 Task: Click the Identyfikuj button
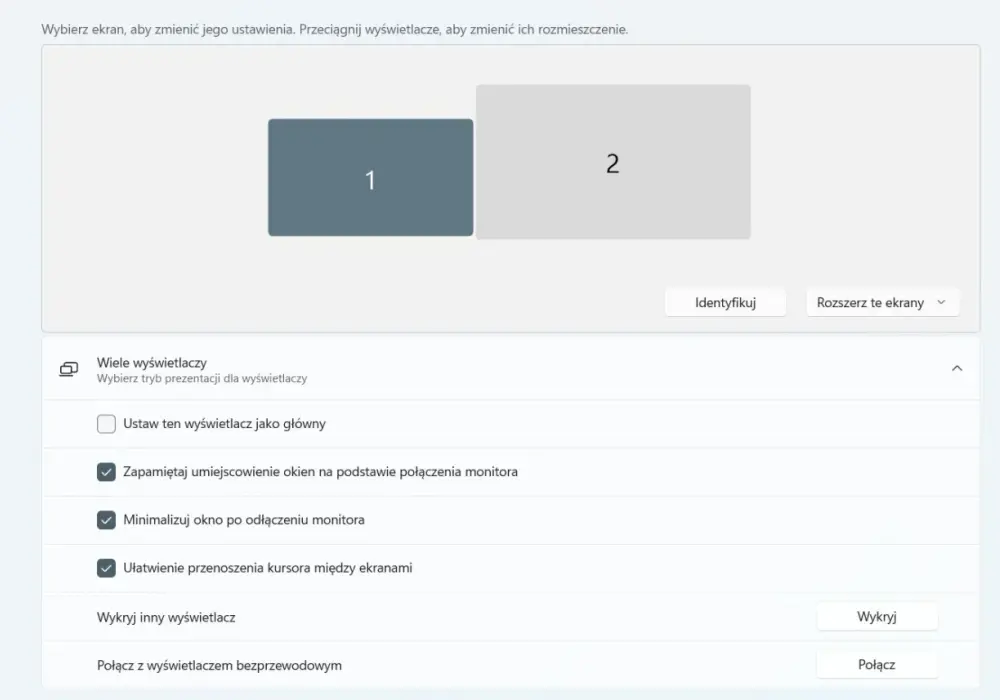[x=725, y=302]
